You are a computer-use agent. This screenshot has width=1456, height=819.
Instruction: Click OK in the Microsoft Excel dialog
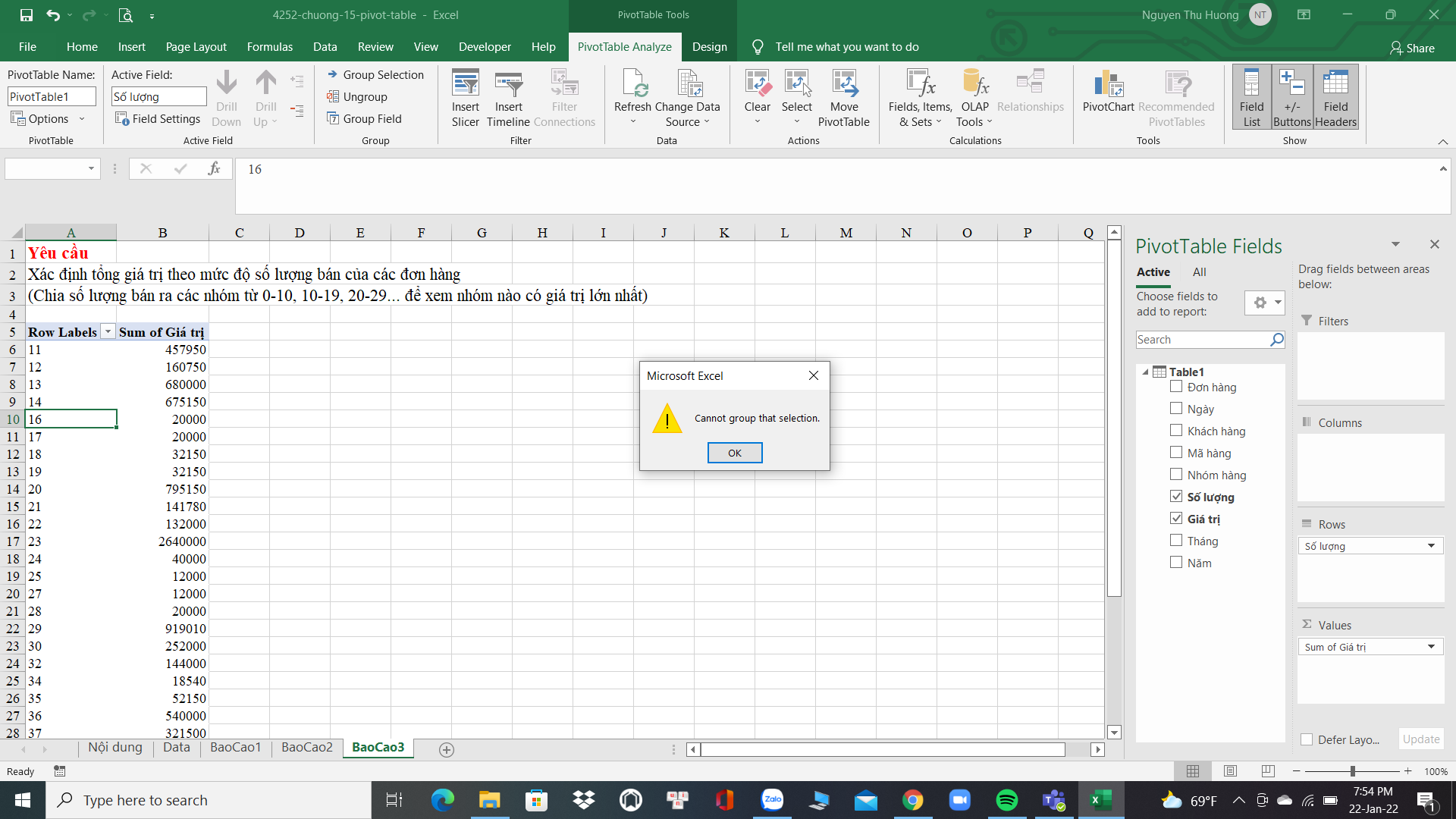[735, 453]
